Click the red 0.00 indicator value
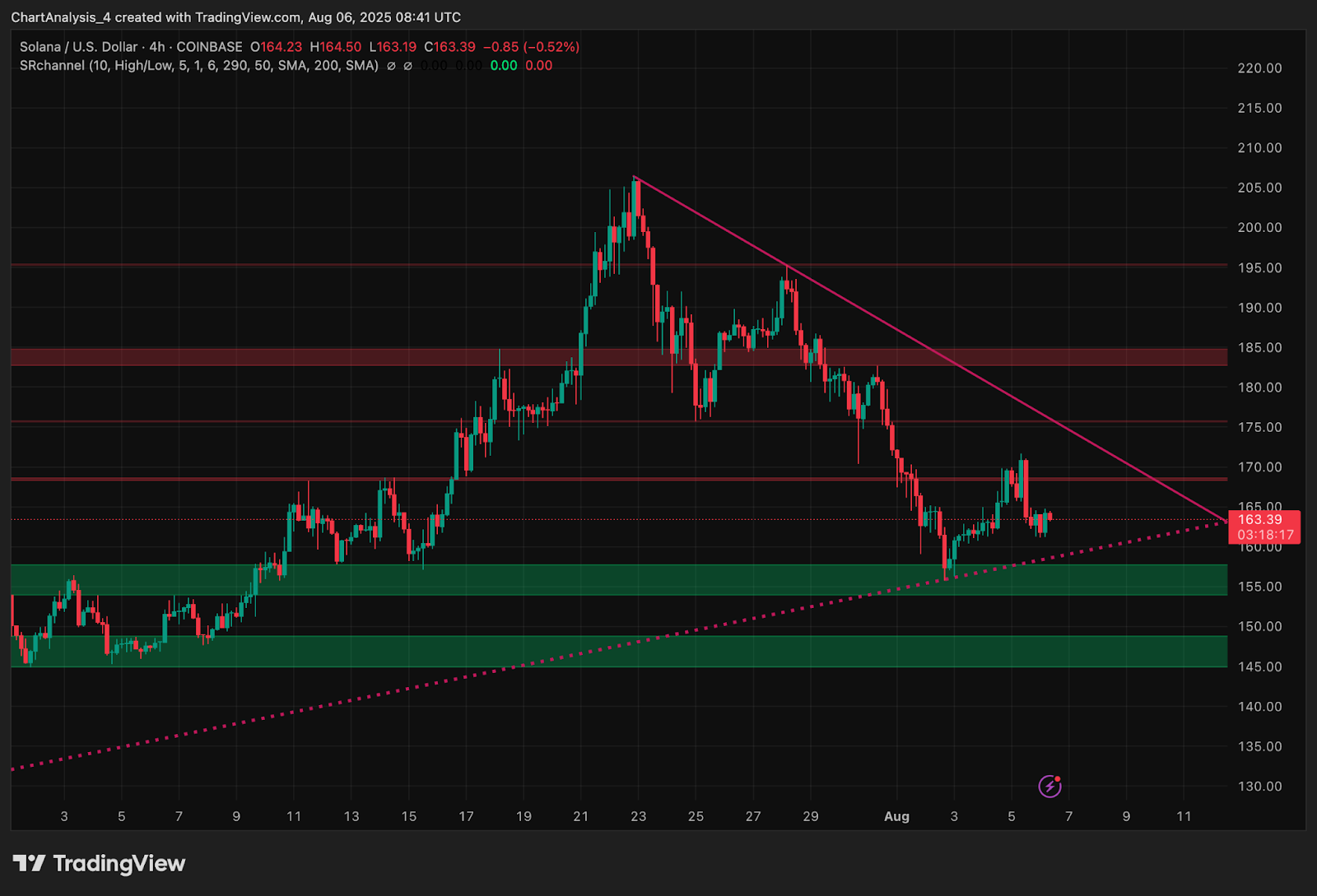The height and width of the screenshot is (896, 1317). (539, 66)
